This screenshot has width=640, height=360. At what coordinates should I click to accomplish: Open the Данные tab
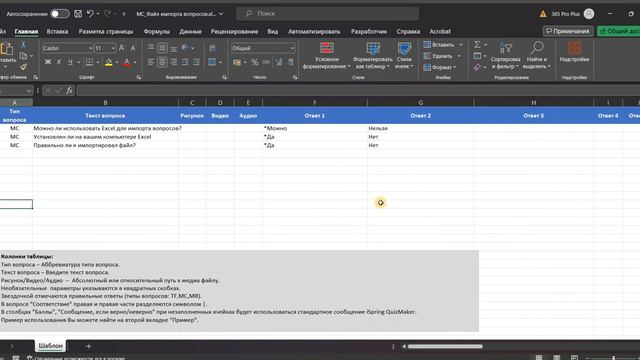pos(190,31)
